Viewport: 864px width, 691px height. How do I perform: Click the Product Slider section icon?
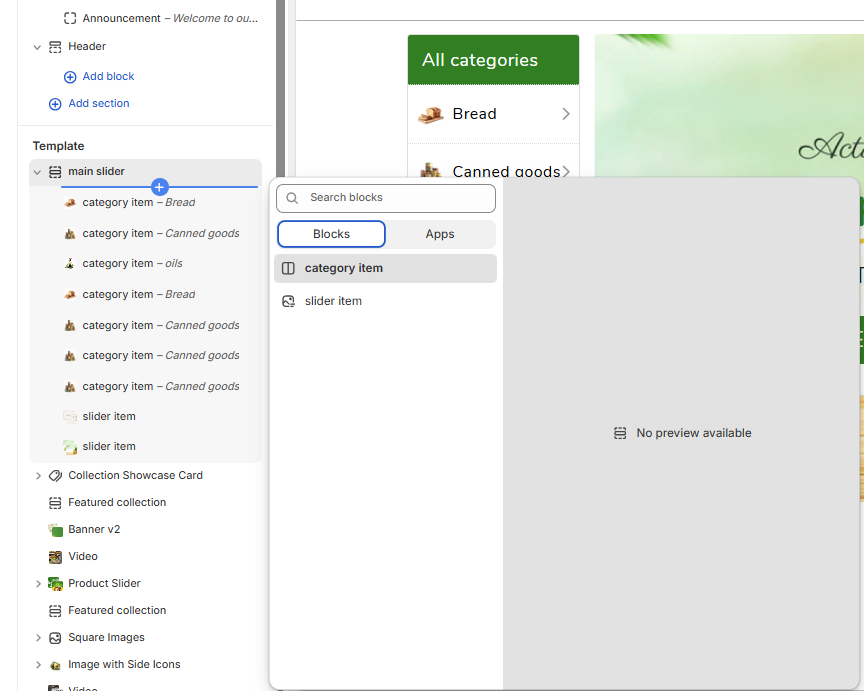(54, 583)
